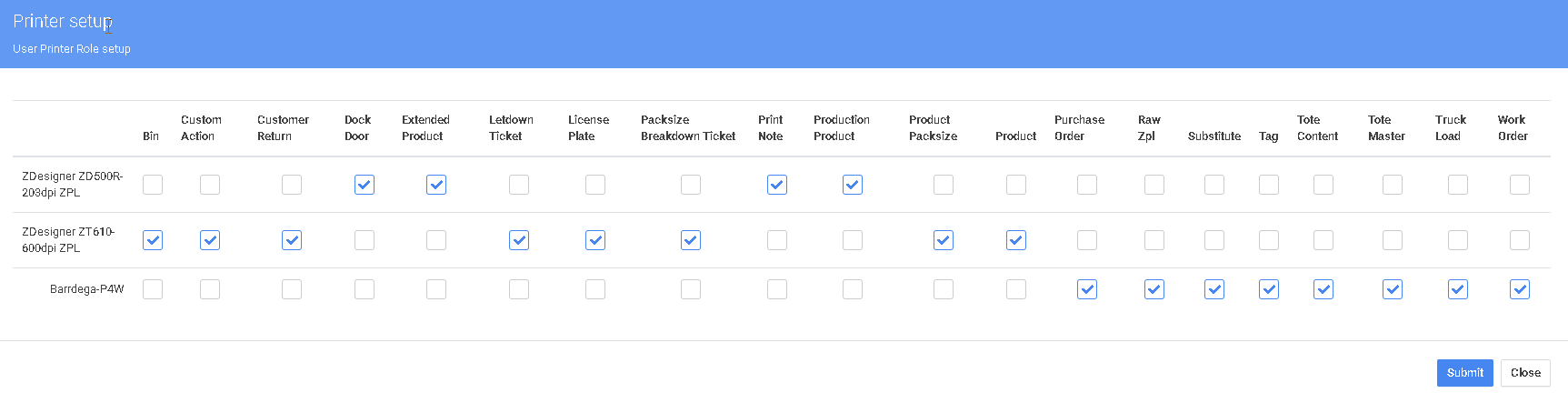Check Truck Load for ZD500R printer
This screenshot has width=1568, height=403.
1458,185
